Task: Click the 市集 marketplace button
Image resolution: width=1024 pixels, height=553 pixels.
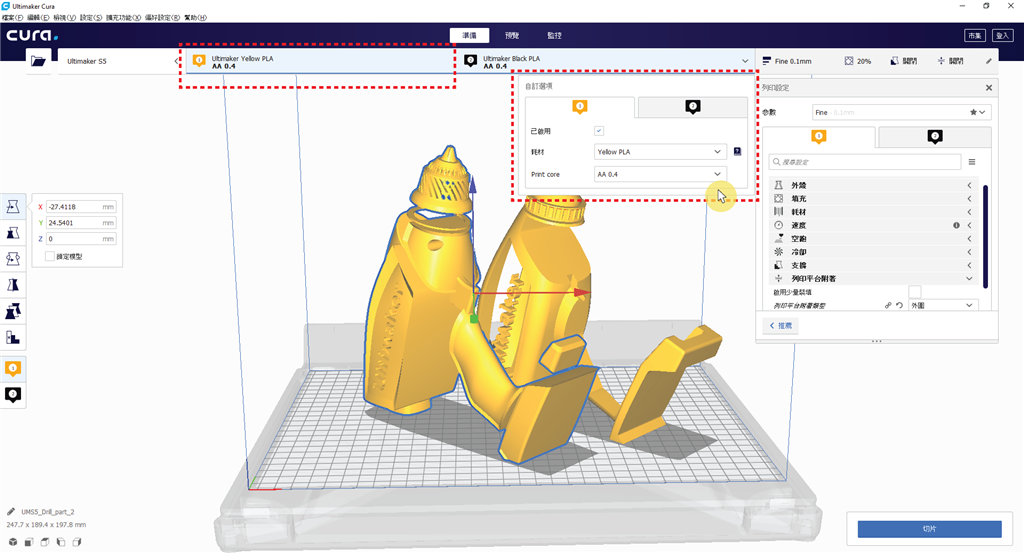Action: click(974, 35)
